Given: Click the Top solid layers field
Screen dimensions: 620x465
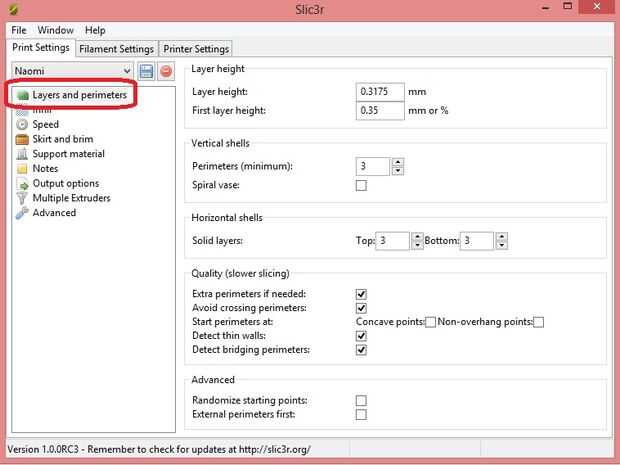Looking at the screenshot, I should click(393, 241).
